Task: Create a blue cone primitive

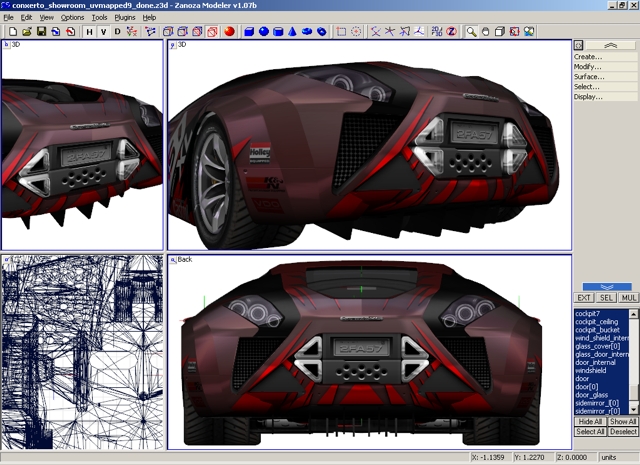Action: pyautogui.click(x=293, y=31)
